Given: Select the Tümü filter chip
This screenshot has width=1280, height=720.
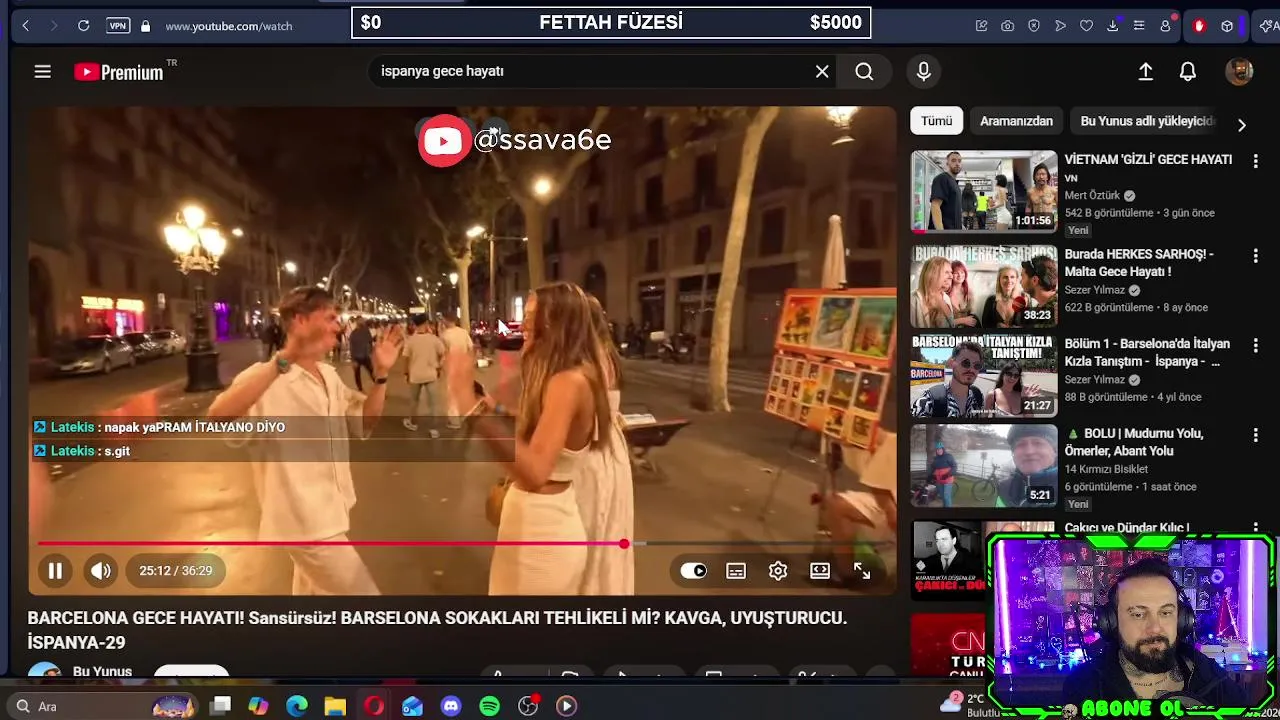Looking at the screenshot, I should click(937, 121).
